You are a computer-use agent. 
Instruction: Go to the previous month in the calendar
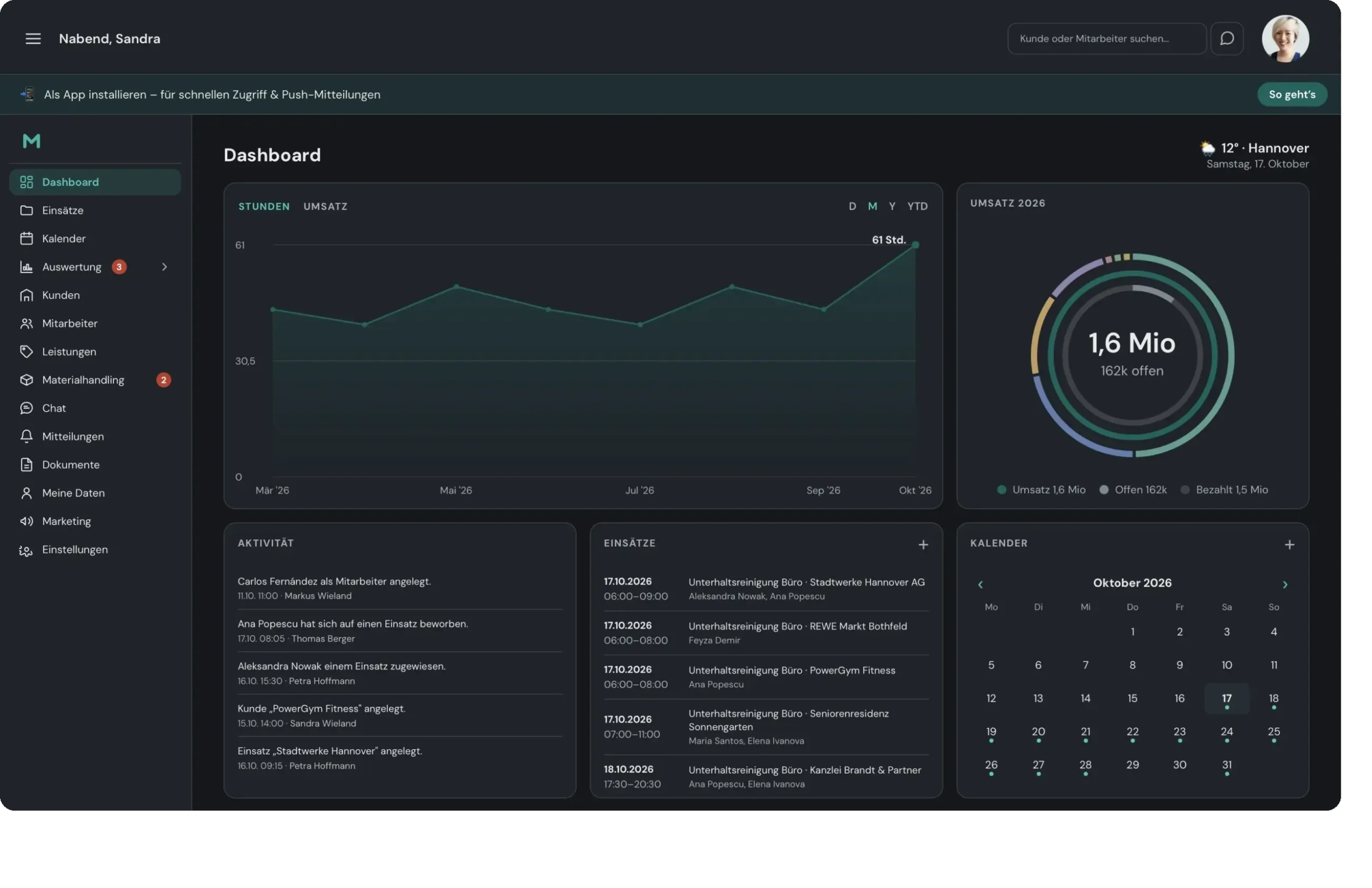coord(980,584)
